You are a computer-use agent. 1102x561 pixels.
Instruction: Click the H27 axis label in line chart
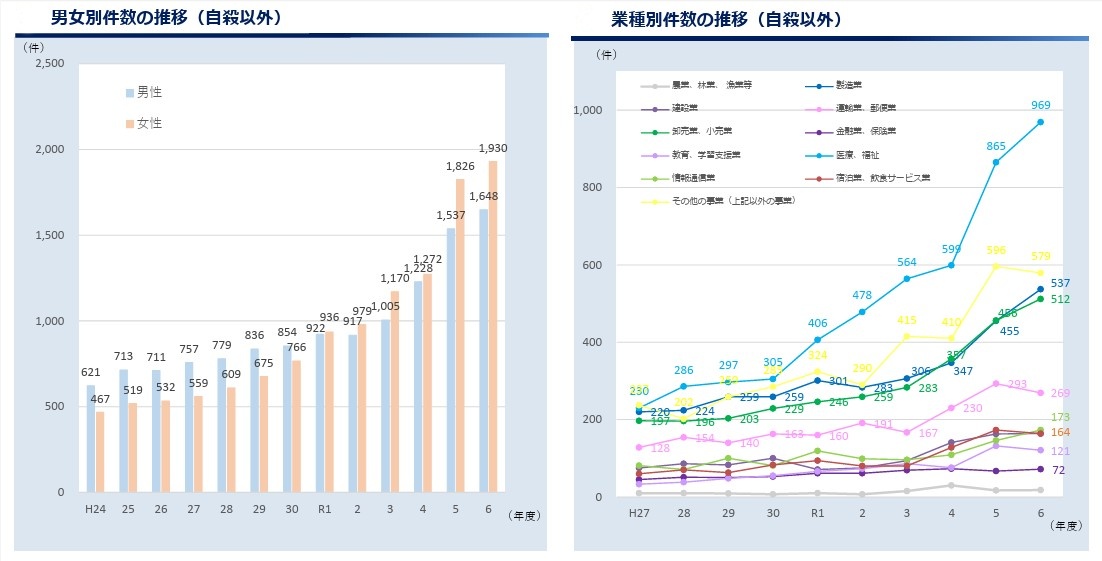(639, 514)
